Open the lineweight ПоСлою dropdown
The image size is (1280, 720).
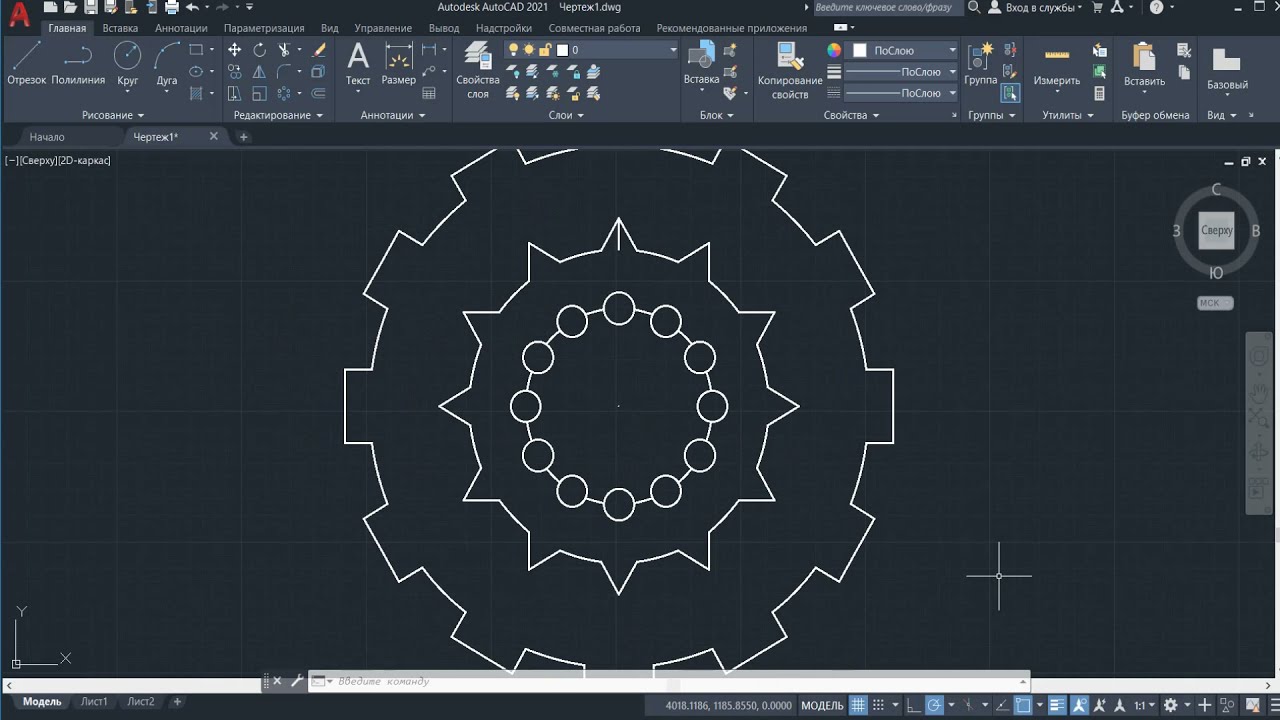click(x=901, y=72)
